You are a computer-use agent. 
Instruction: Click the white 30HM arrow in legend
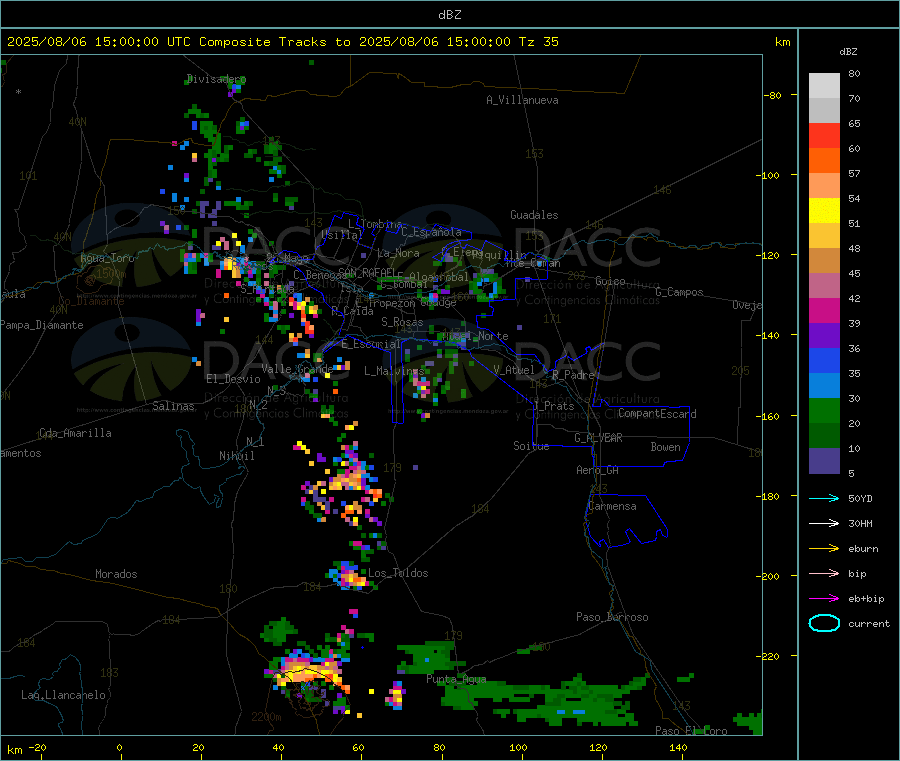[x=824, y=523]
